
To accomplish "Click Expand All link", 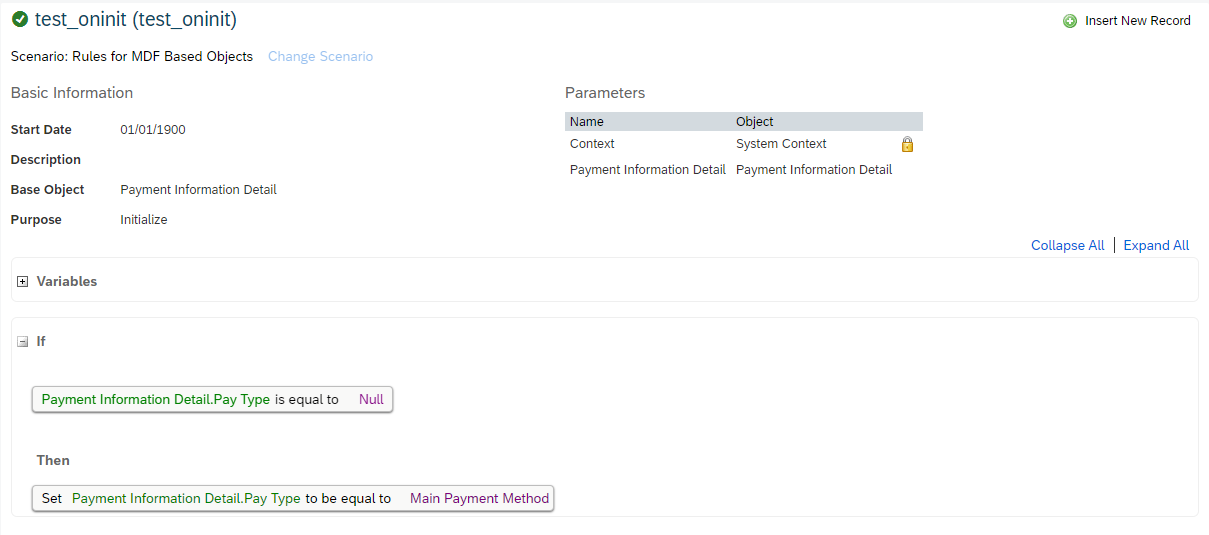I will (x=1156, y=246).
